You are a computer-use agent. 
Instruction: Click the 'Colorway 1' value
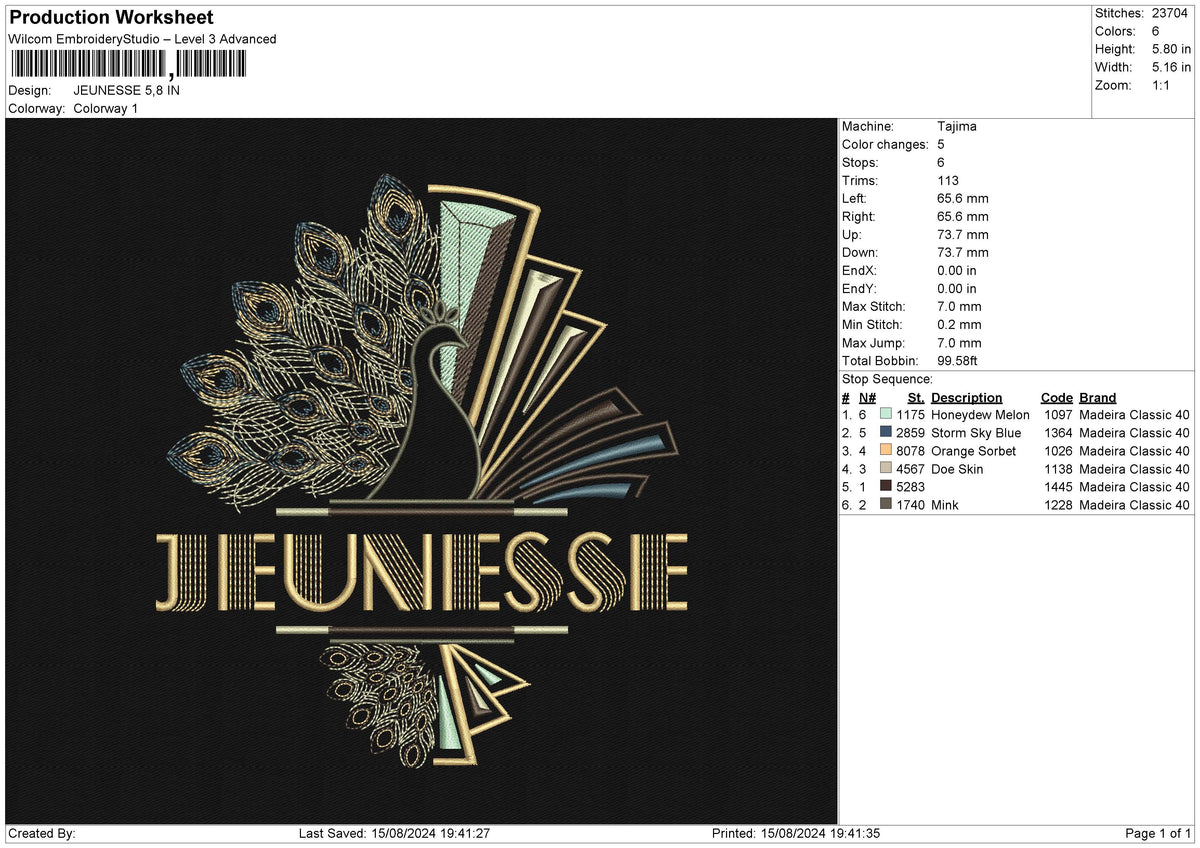106,108
